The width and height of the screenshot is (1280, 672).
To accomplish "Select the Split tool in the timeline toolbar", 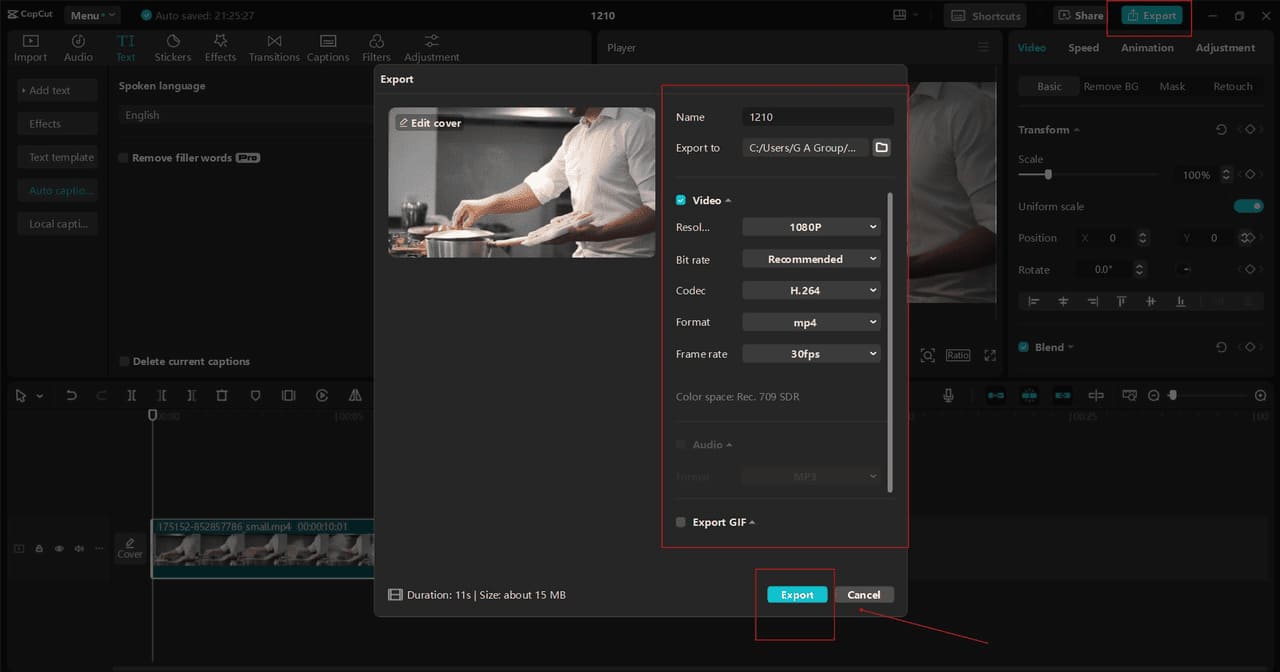I will pos(131,395).
